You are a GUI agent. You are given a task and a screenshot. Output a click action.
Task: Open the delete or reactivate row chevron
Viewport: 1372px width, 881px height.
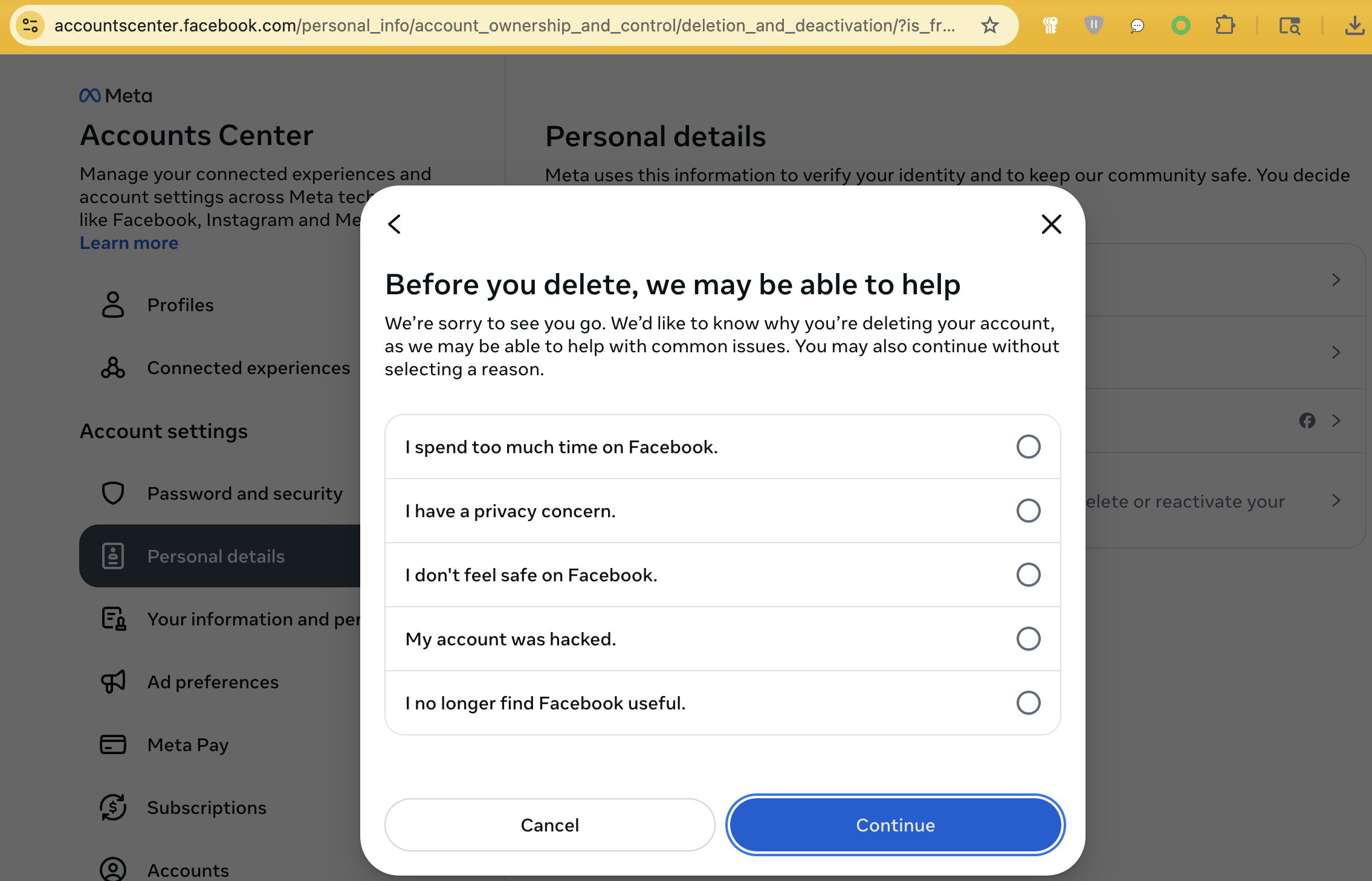pos(1336,500)
